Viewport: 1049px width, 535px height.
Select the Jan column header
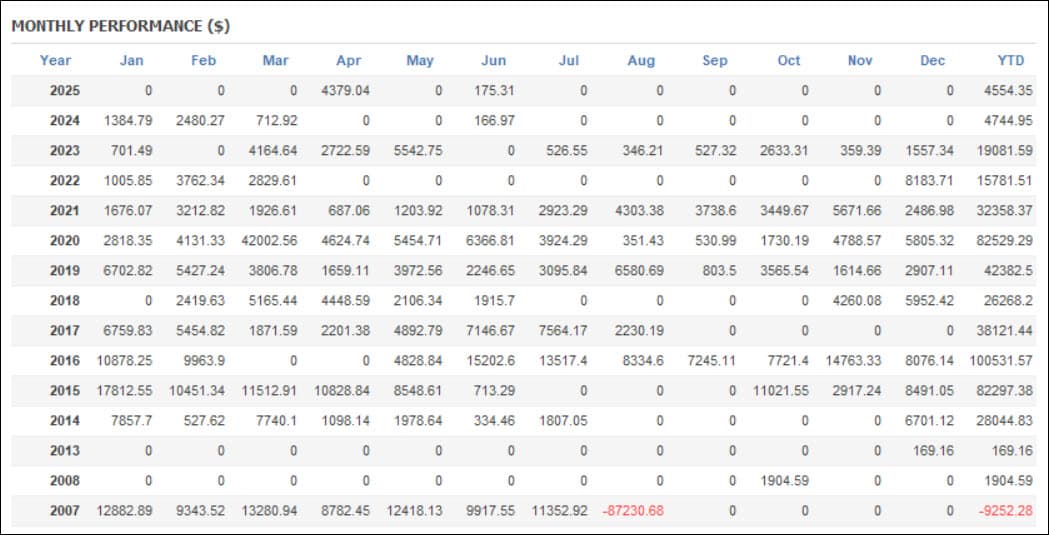click(132, 61)
